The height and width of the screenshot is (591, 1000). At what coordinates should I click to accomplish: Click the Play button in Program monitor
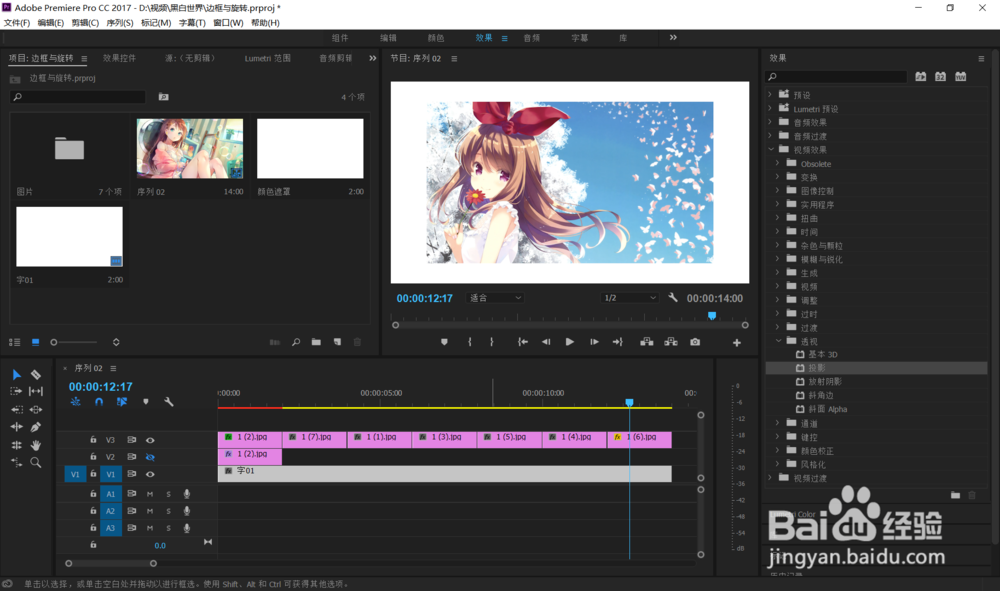tap(570, 342)
